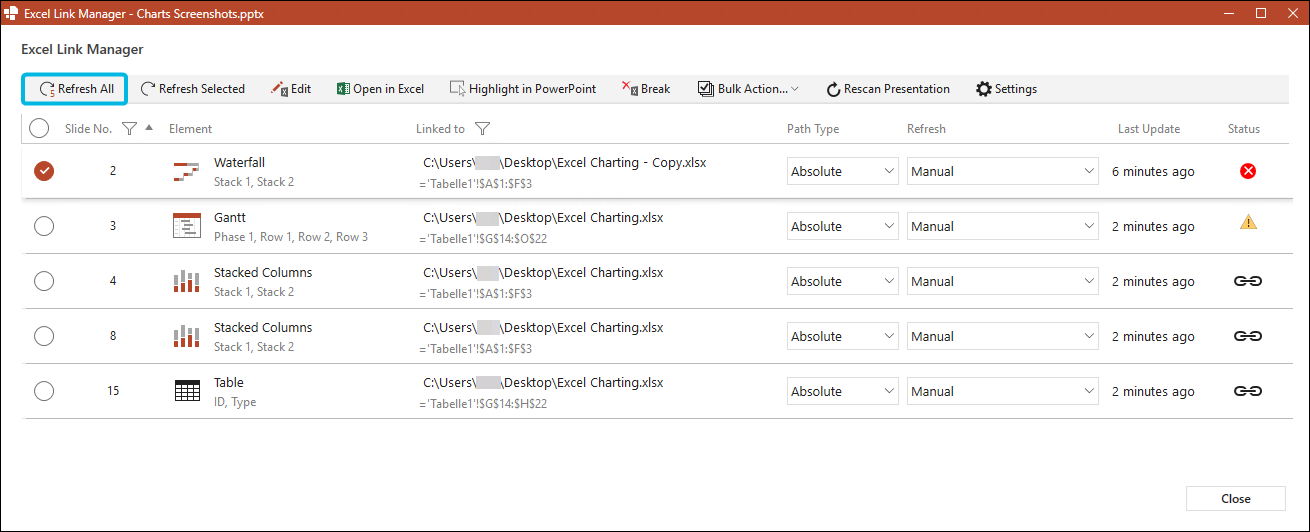
Task: Open Path Type dropdown for slide 4 row
Action: pos(843,281)
